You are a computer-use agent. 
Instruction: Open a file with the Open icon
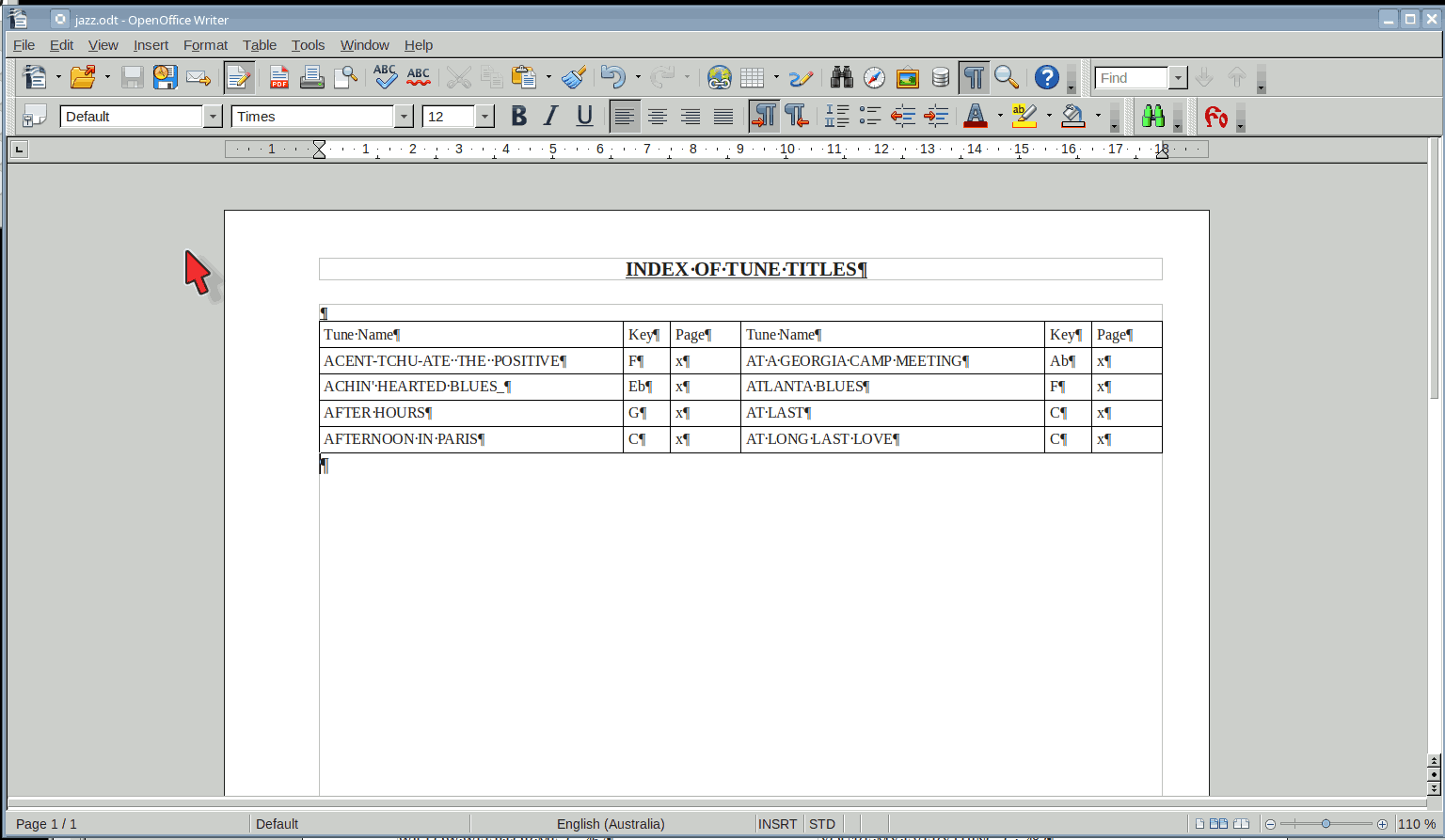83,77
